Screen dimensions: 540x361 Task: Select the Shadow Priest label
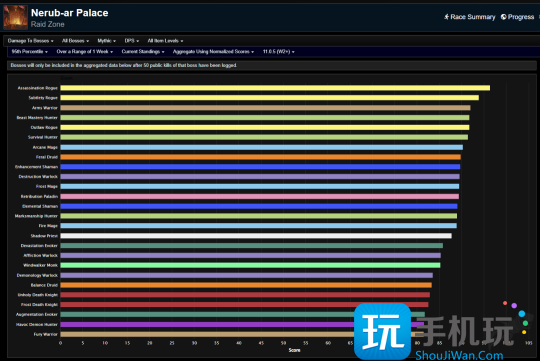(x=44, y=236)
